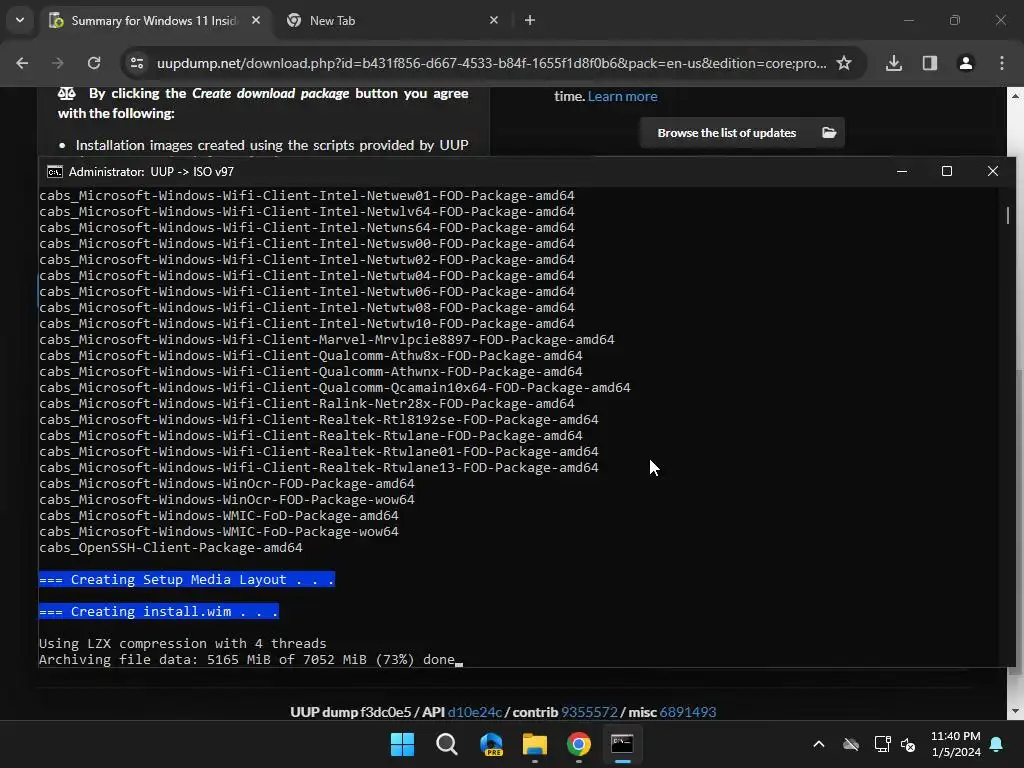Open notifications bell icon
1024x768 pixels.
pyautogui.click(x=997, y=744)
